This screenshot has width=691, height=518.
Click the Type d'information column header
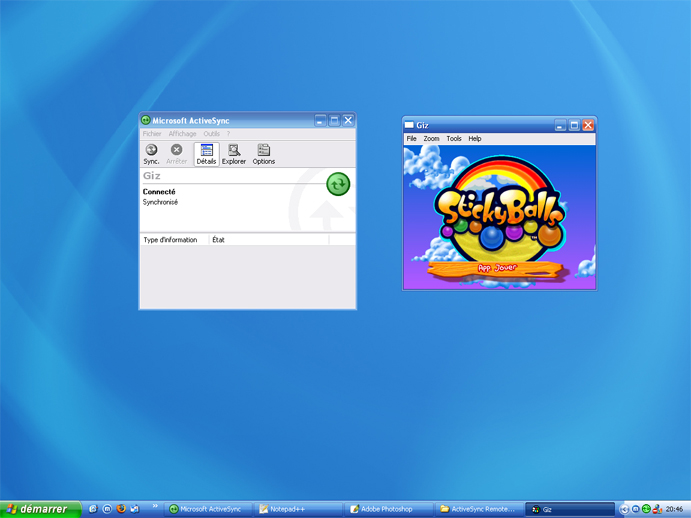click(x=174, y=240)
